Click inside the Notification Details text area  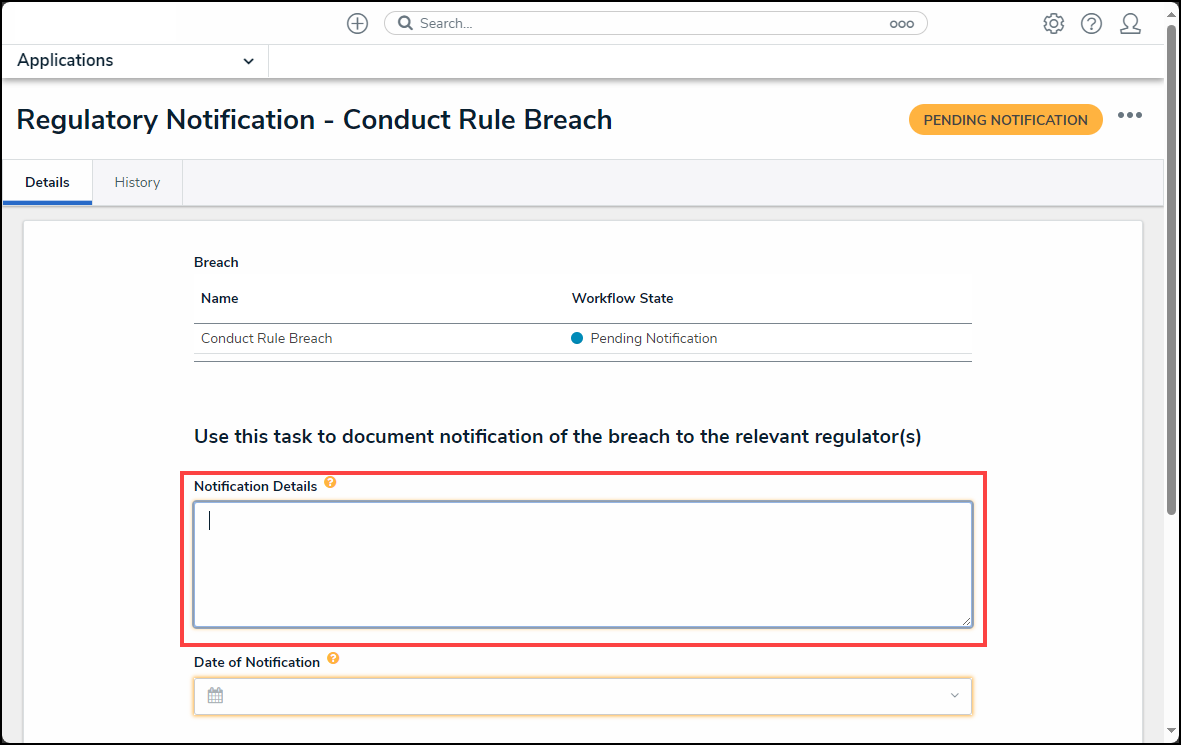click(x=582, y=564)
